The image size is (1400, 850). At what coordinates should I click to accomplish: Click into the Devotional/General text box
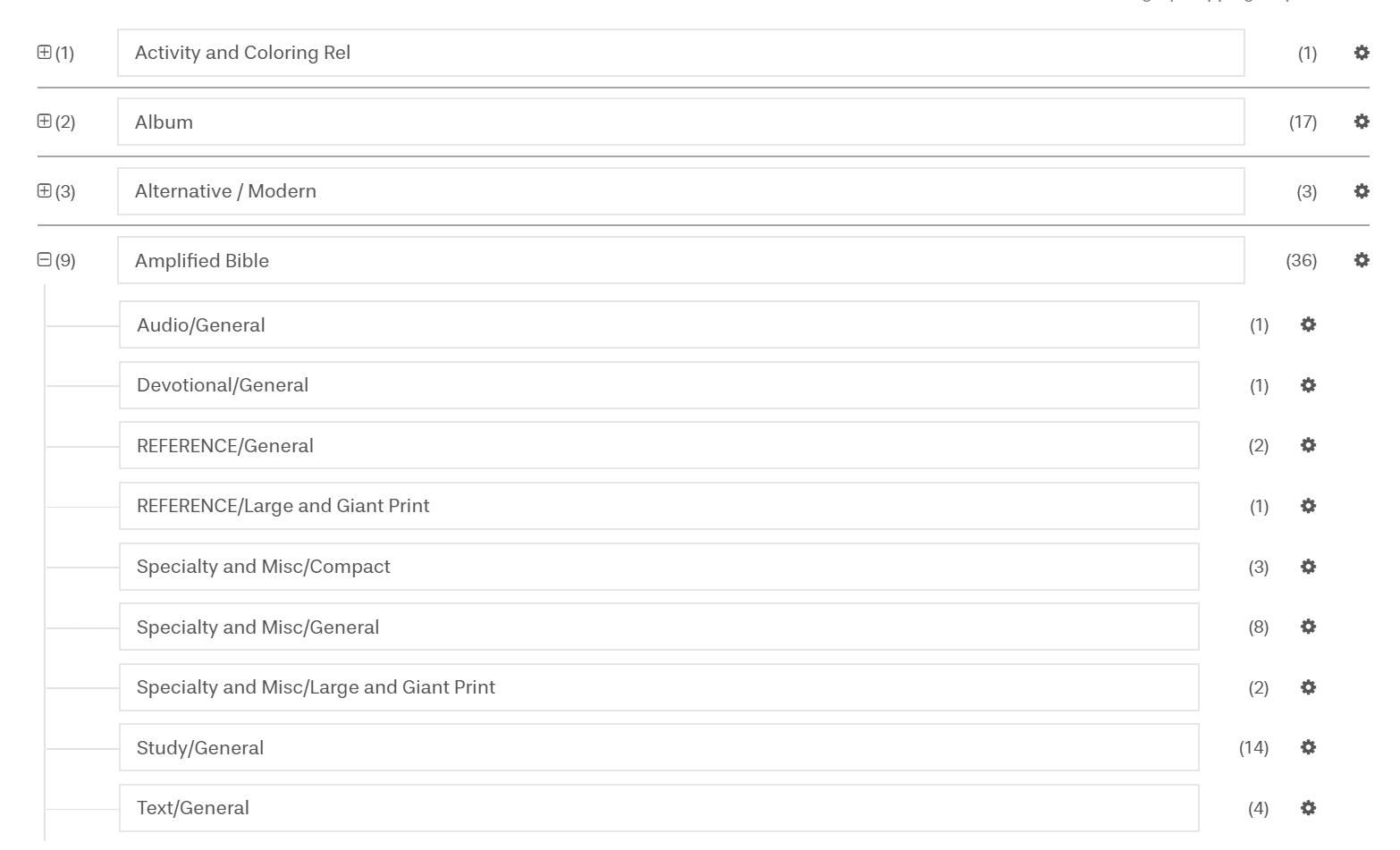coord(658,385)
